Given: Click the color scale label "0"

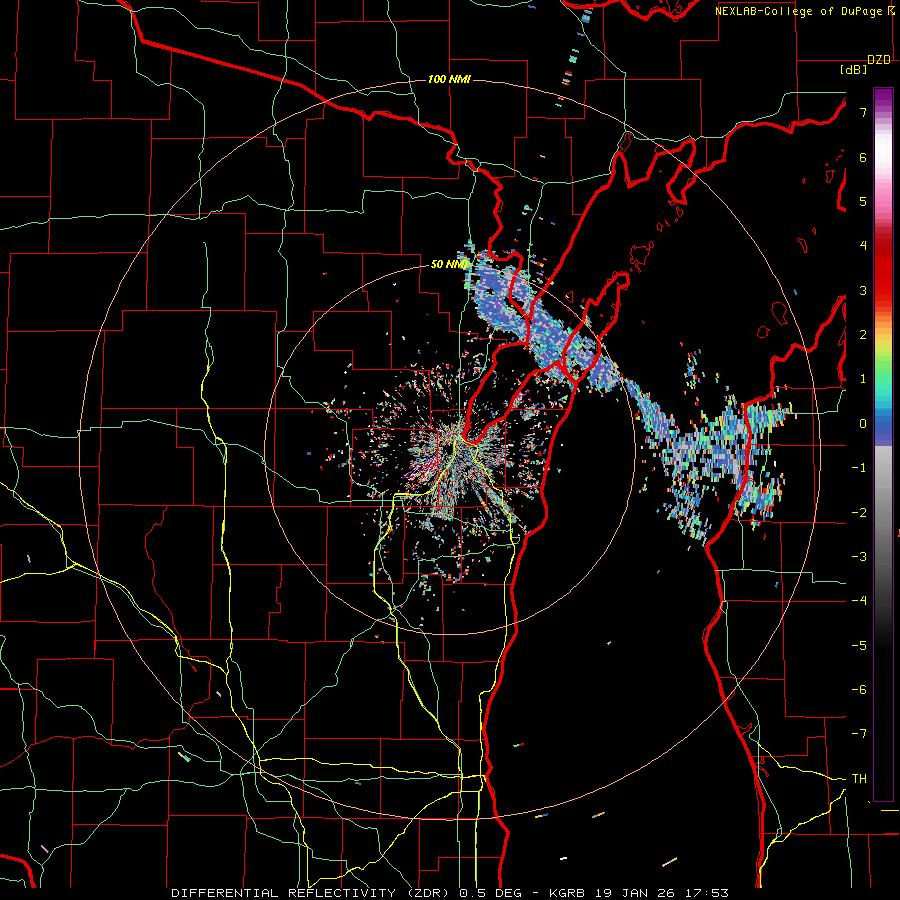Looking at the screenshot, I should [x=863, y=424].
